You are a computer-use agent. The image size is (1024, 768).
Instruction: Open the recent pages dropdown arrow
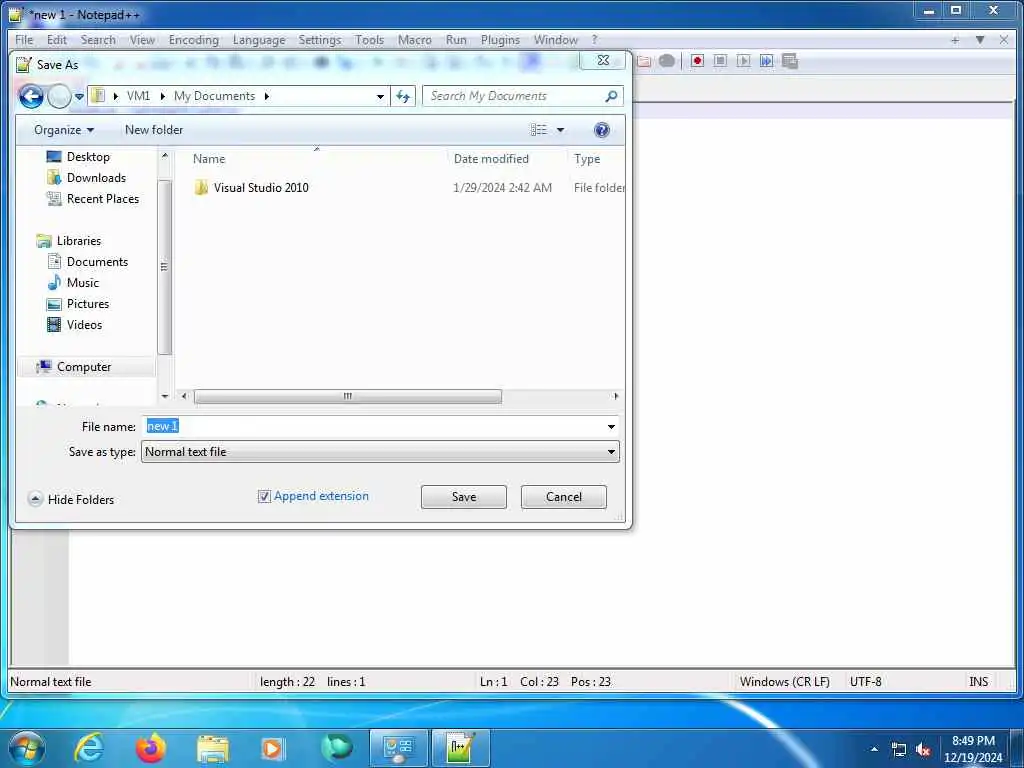(x=79, y=97)
